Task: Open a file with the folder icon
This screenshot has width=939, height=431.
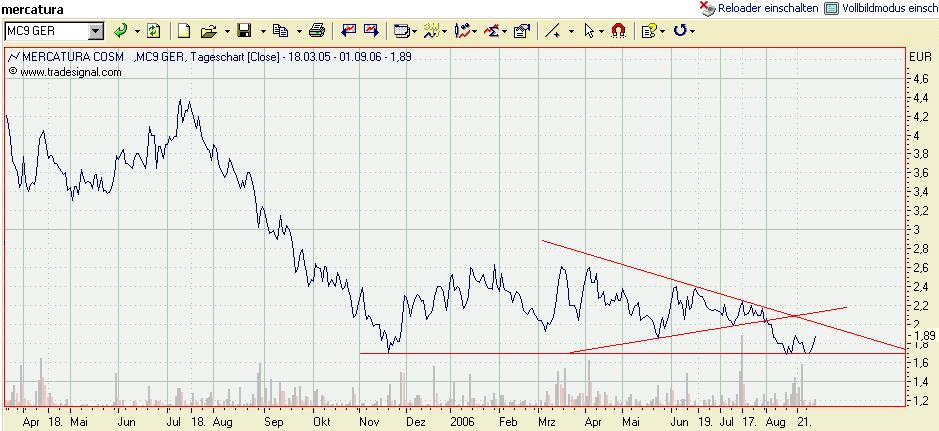Action: click(208, 31)
